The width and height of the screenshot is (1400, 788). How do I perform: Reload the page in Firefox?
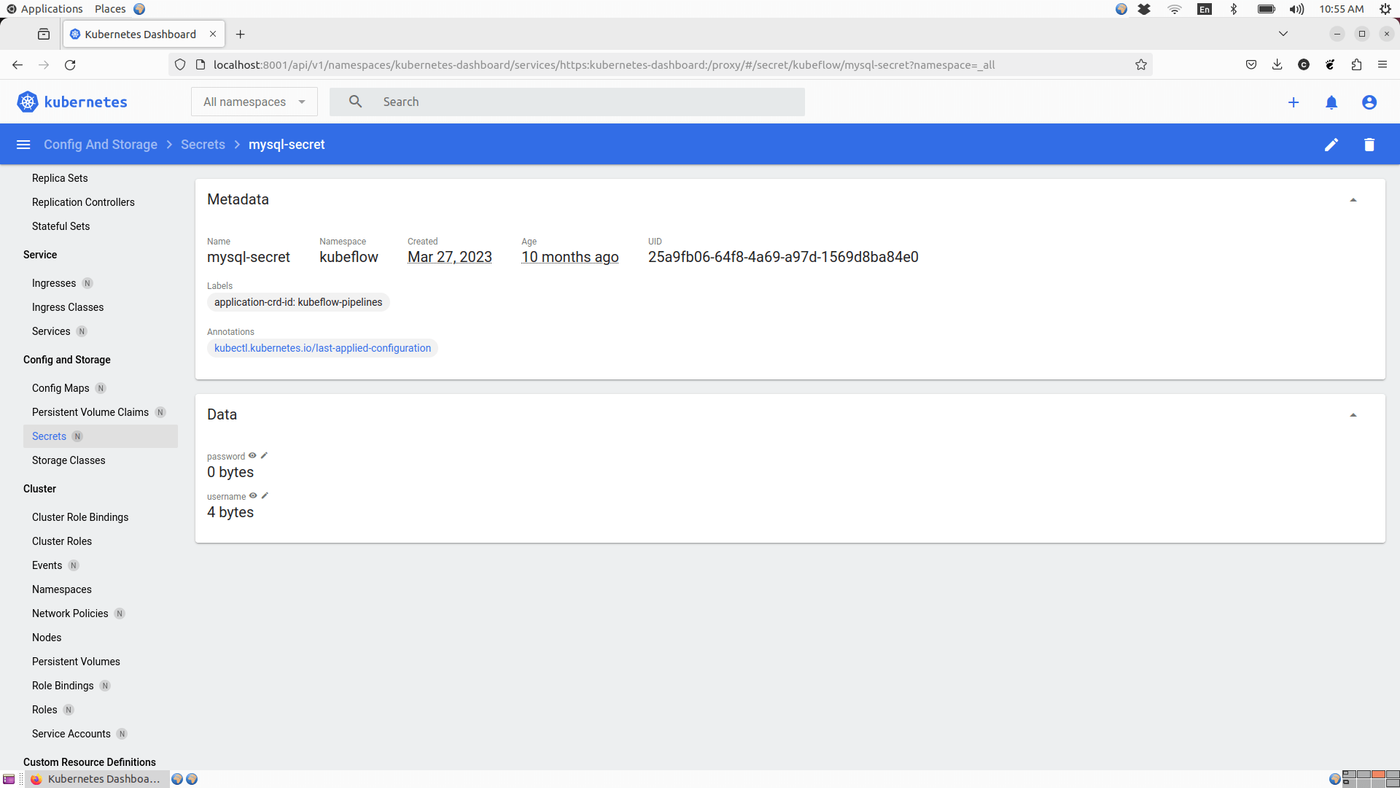[70, 65]
